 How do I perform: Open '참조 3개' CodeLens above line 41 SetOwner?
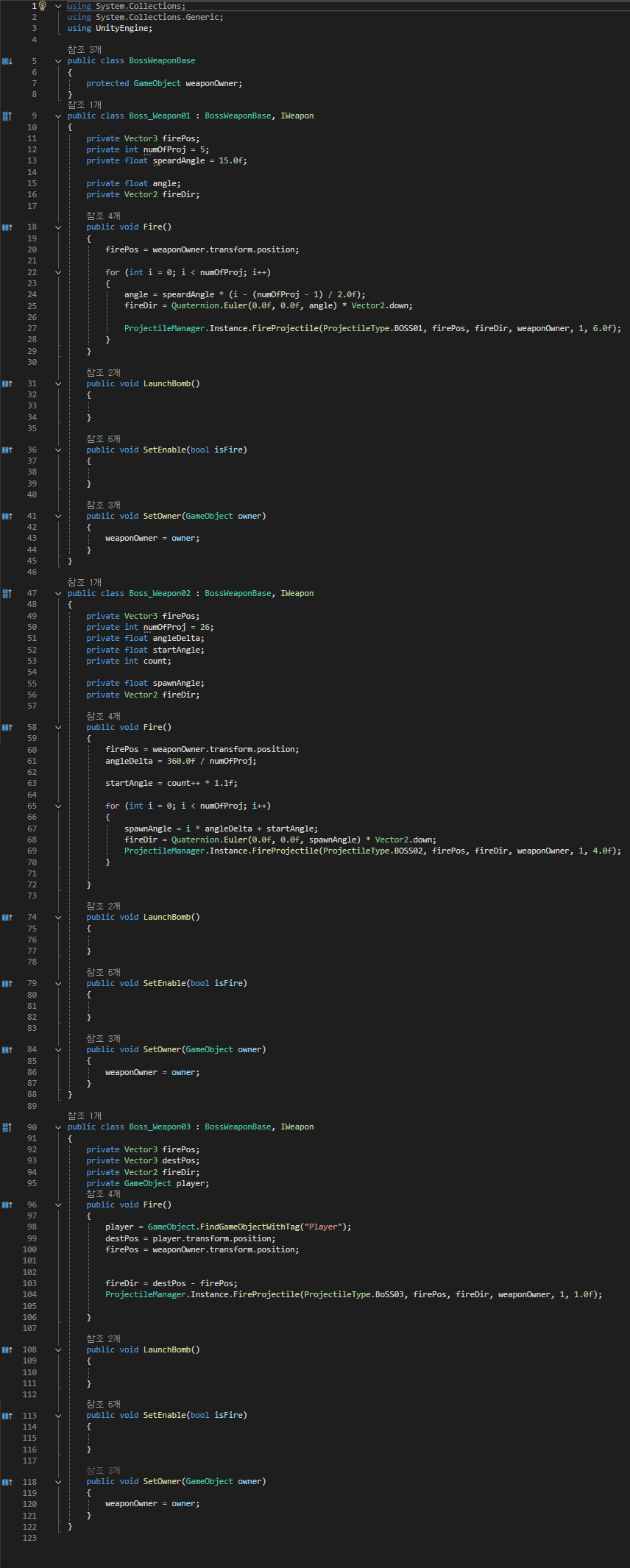pyautogui.click(x=103, y=505)
